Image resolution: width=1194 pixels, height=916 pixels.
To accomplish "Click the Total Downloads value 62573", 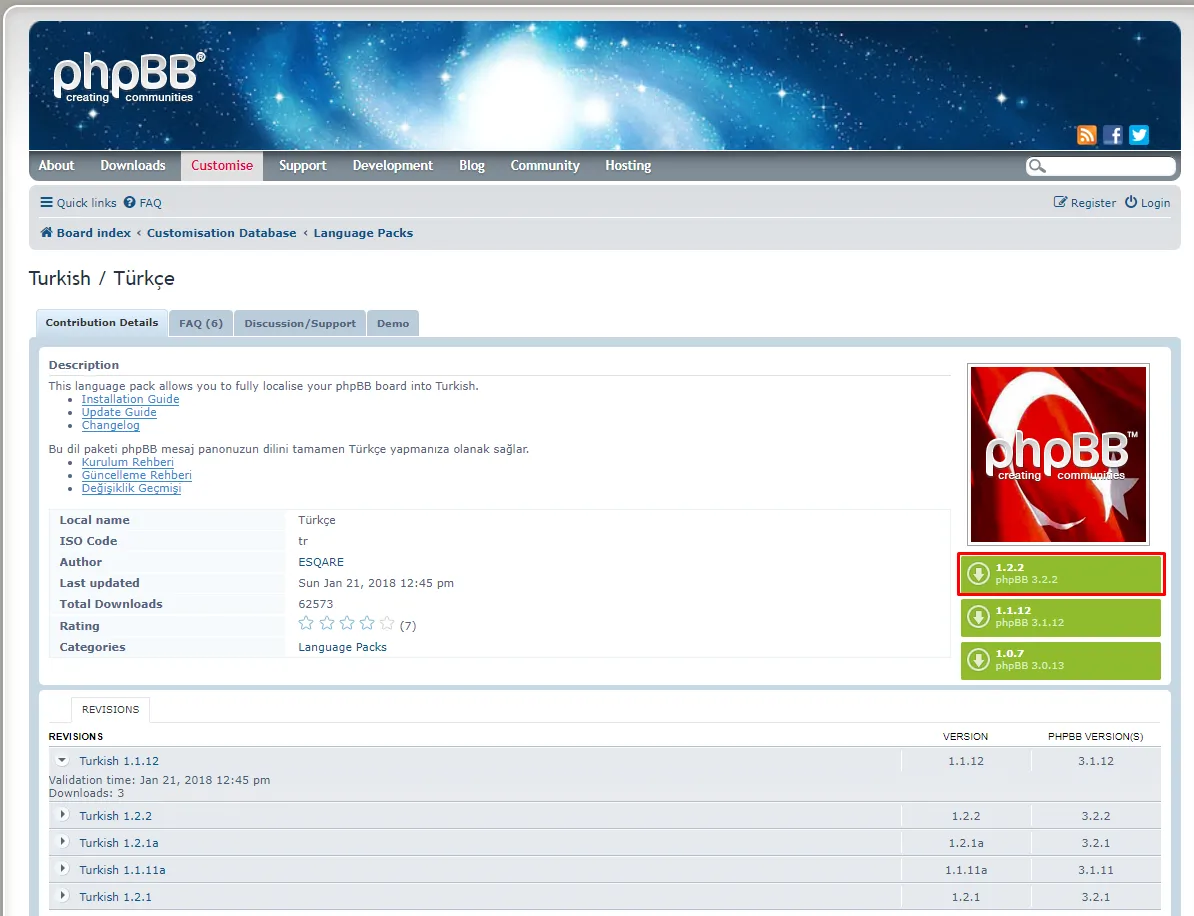I will 315,604.
